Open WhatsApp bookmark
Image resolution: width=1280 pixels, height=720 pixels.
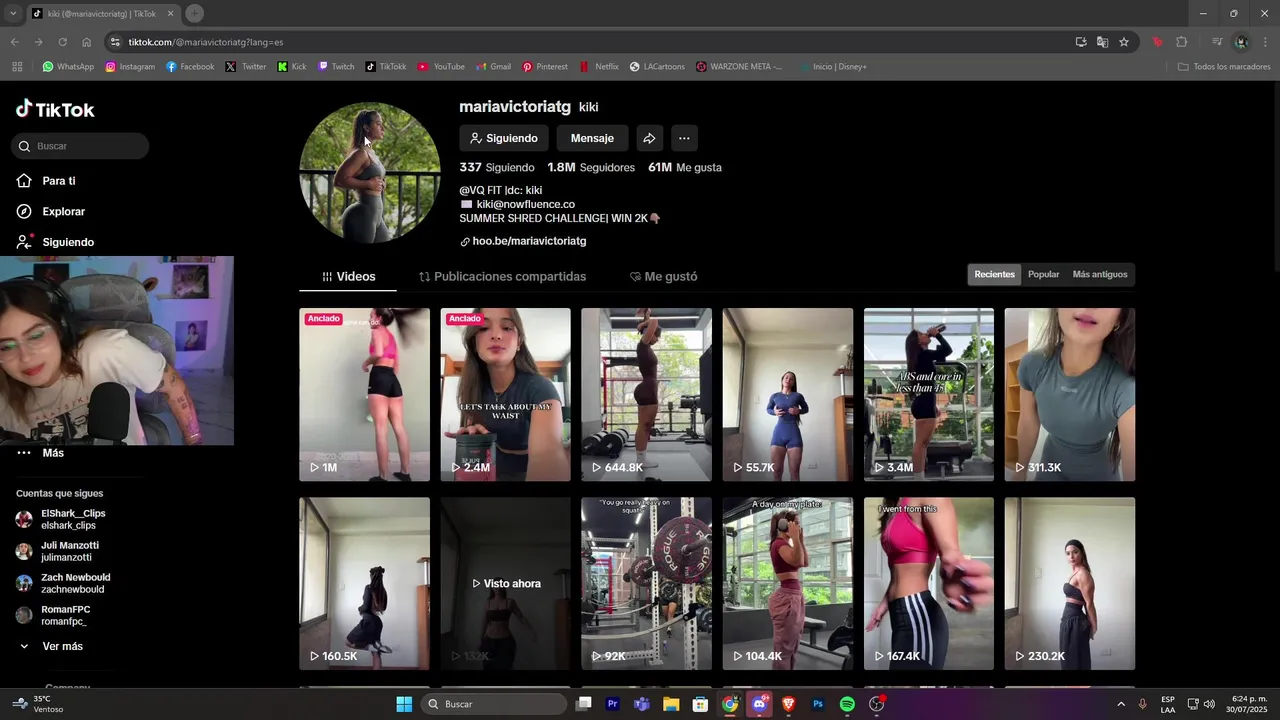click(68, 67)
